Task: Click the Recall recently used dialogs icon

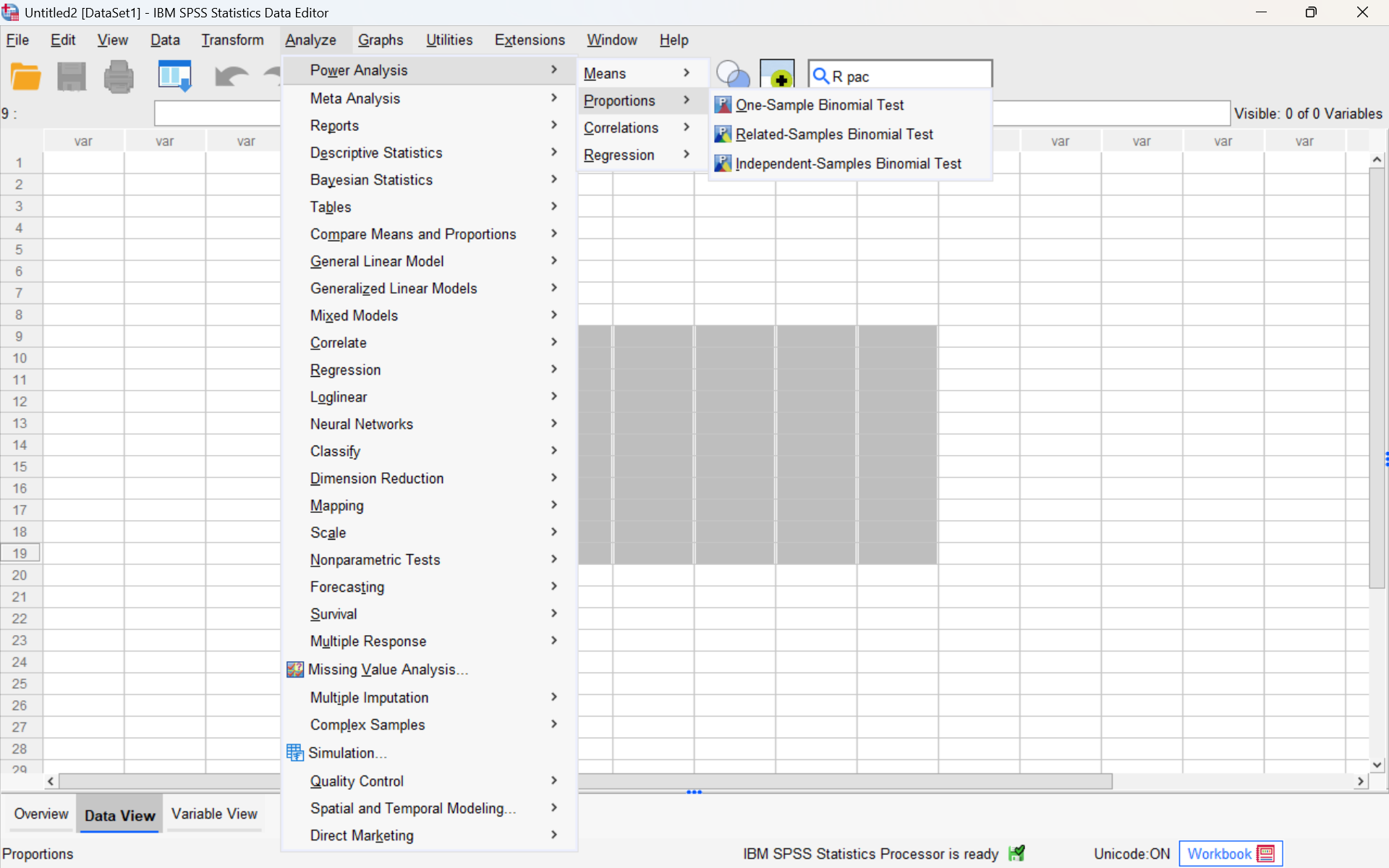Action: [x=174, y=75]
